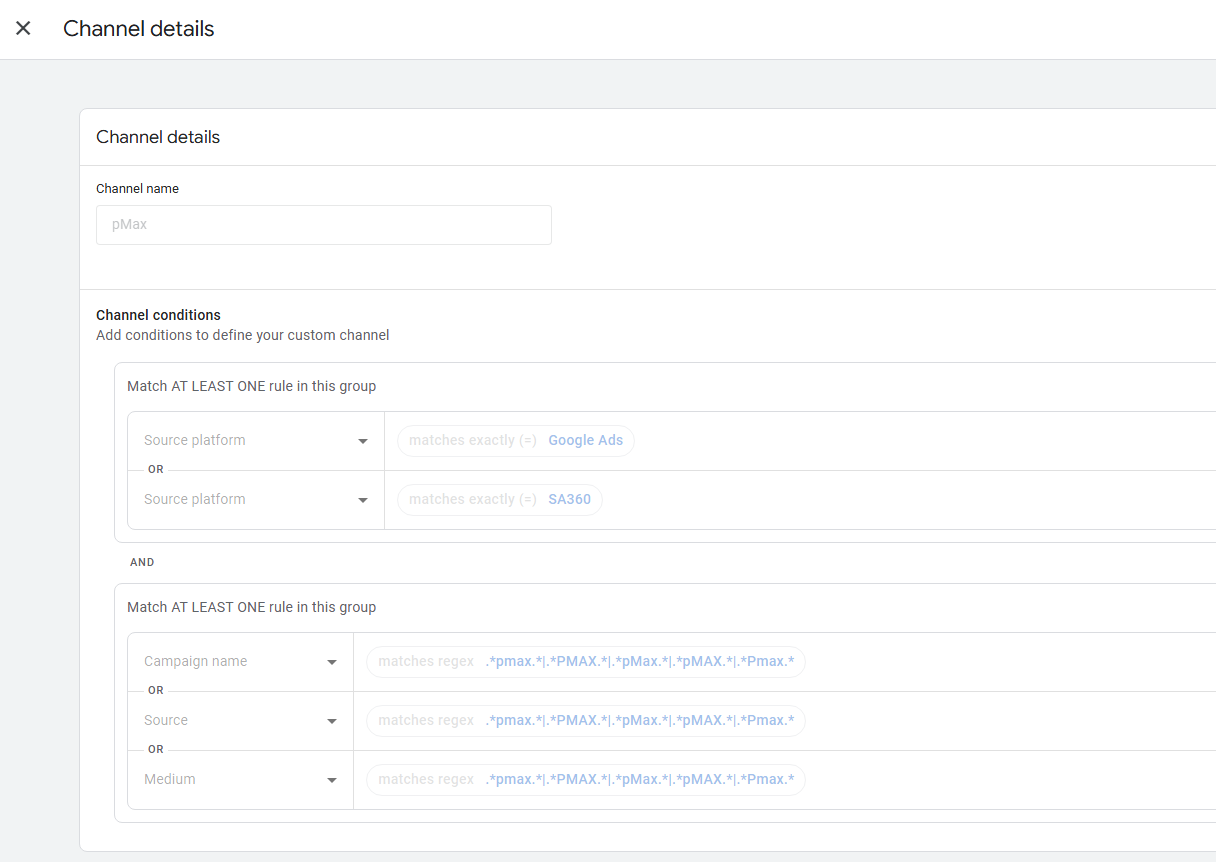Viewport: 1216px width, 862px height.
Task: Click the arrow icon beside Medium
Action: pos(332,780)
